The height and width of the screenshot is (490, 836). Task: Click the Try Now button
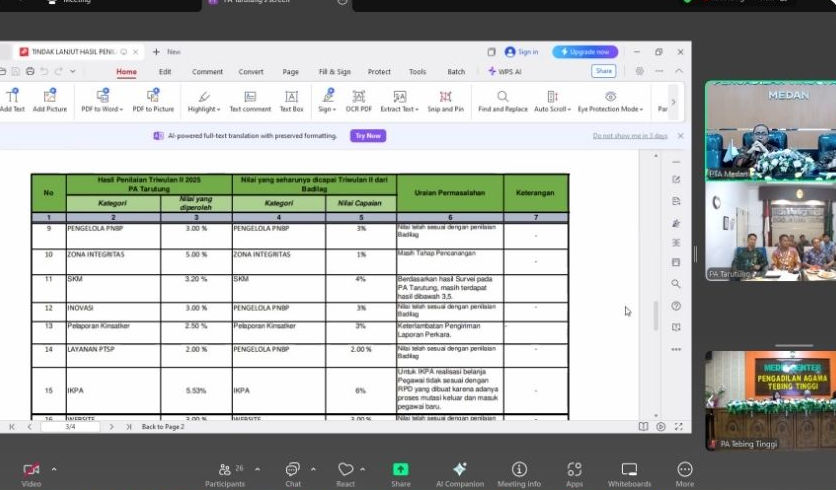coord(367,136)
